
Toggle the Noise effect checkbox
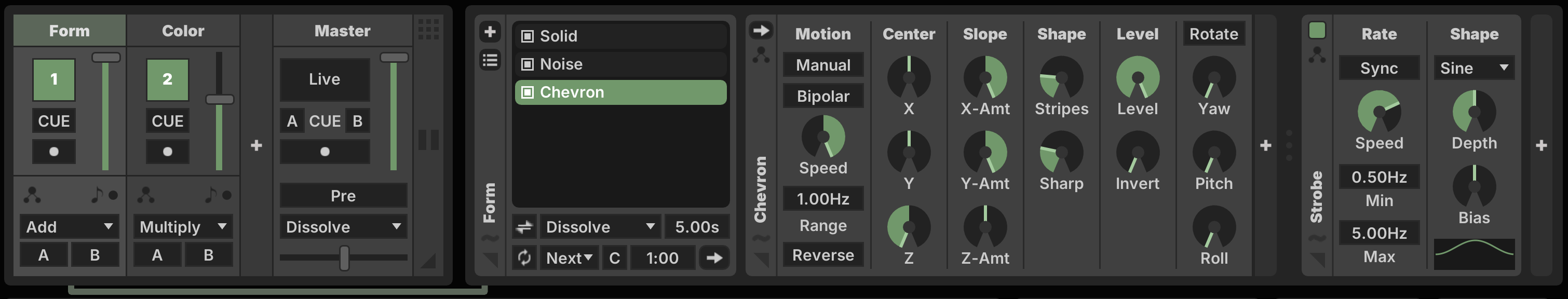point(527,64)
